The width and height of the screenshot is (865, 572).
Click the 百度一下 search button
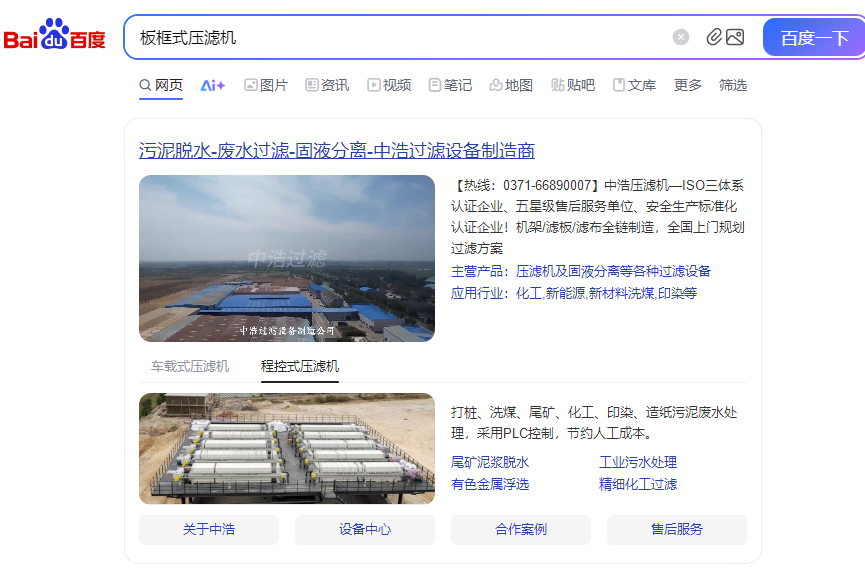pyautogui.click(x=814, y=37)
